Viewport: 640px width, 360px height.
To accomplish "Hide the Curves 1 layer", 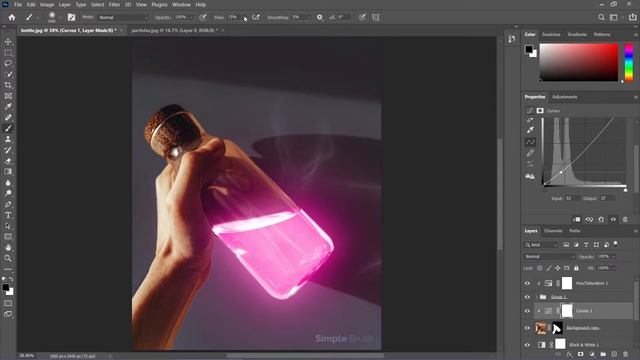I will pyautogui.click(x=527, y=311).
